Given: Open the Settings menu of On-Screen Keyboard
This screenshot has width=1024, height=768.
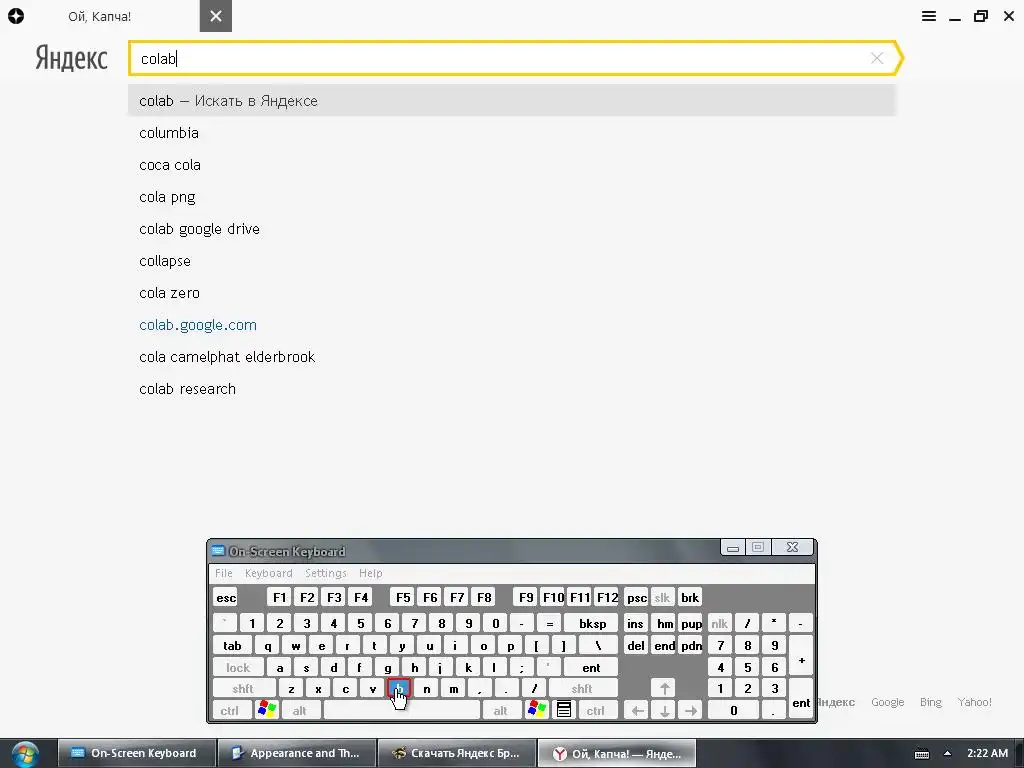Looking at the screenshot, I should [x=325, y=573].
